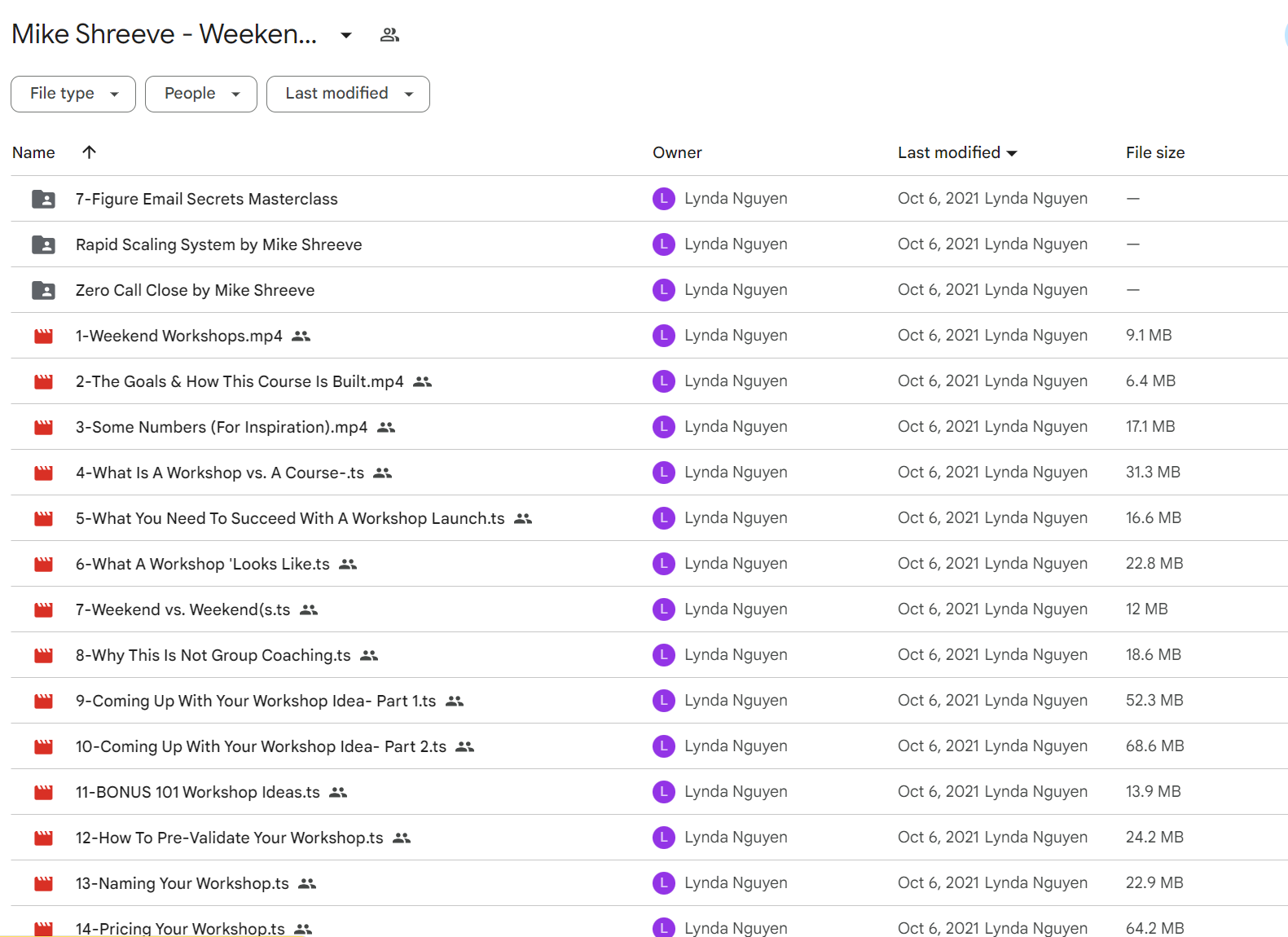Select file 3-Some Numbers (For Inspiration).mp4
Viewport: 1288px width, 937px height.
pyautogui.click(x=222, y=427)
